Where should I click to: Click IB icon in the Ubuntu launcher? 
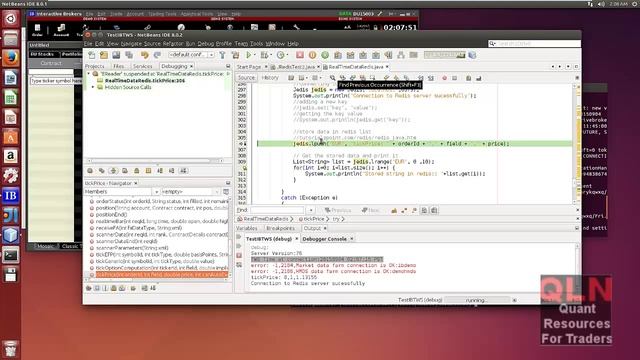(11, 196)
